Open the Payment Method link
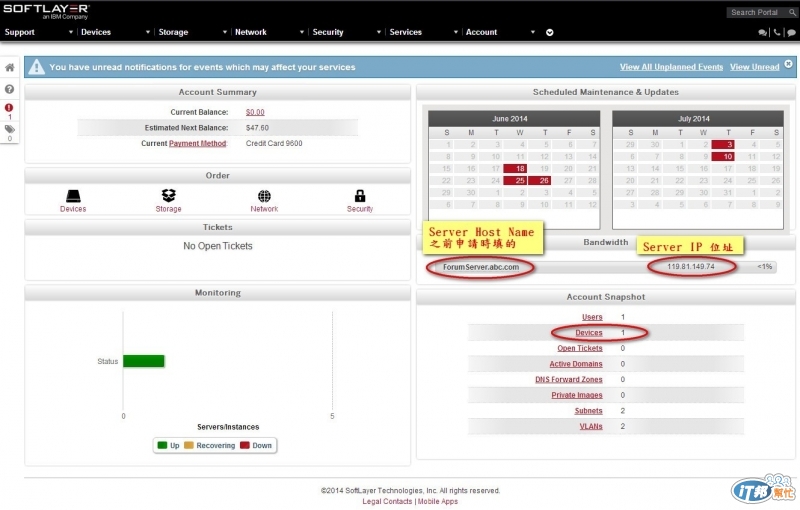 point(197,143)
